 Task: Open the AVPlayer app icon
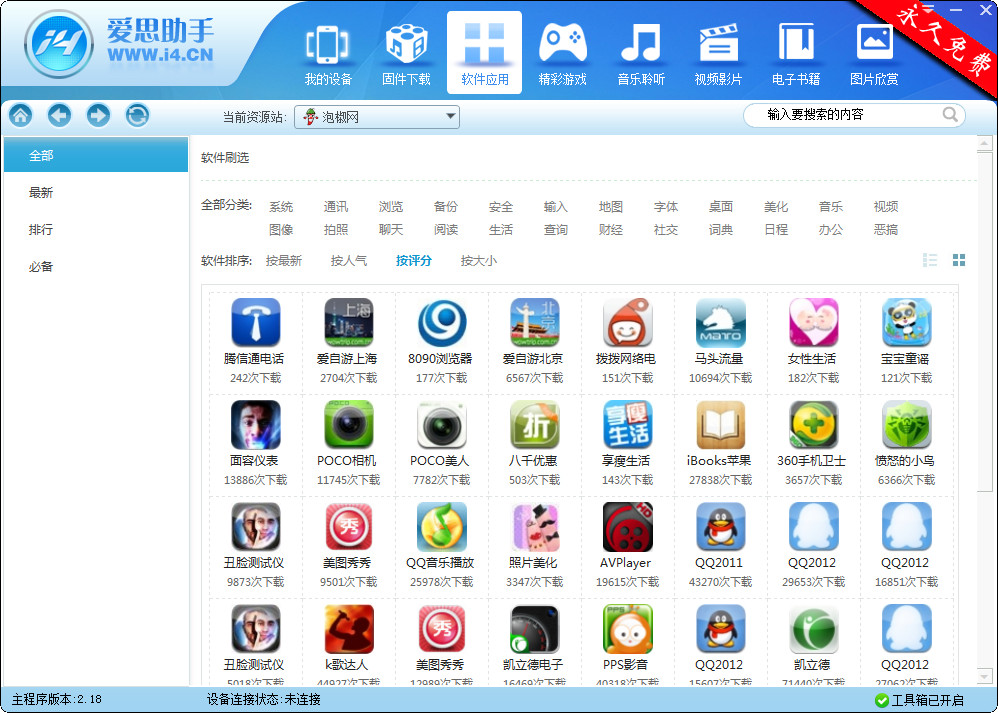[628, 526]
